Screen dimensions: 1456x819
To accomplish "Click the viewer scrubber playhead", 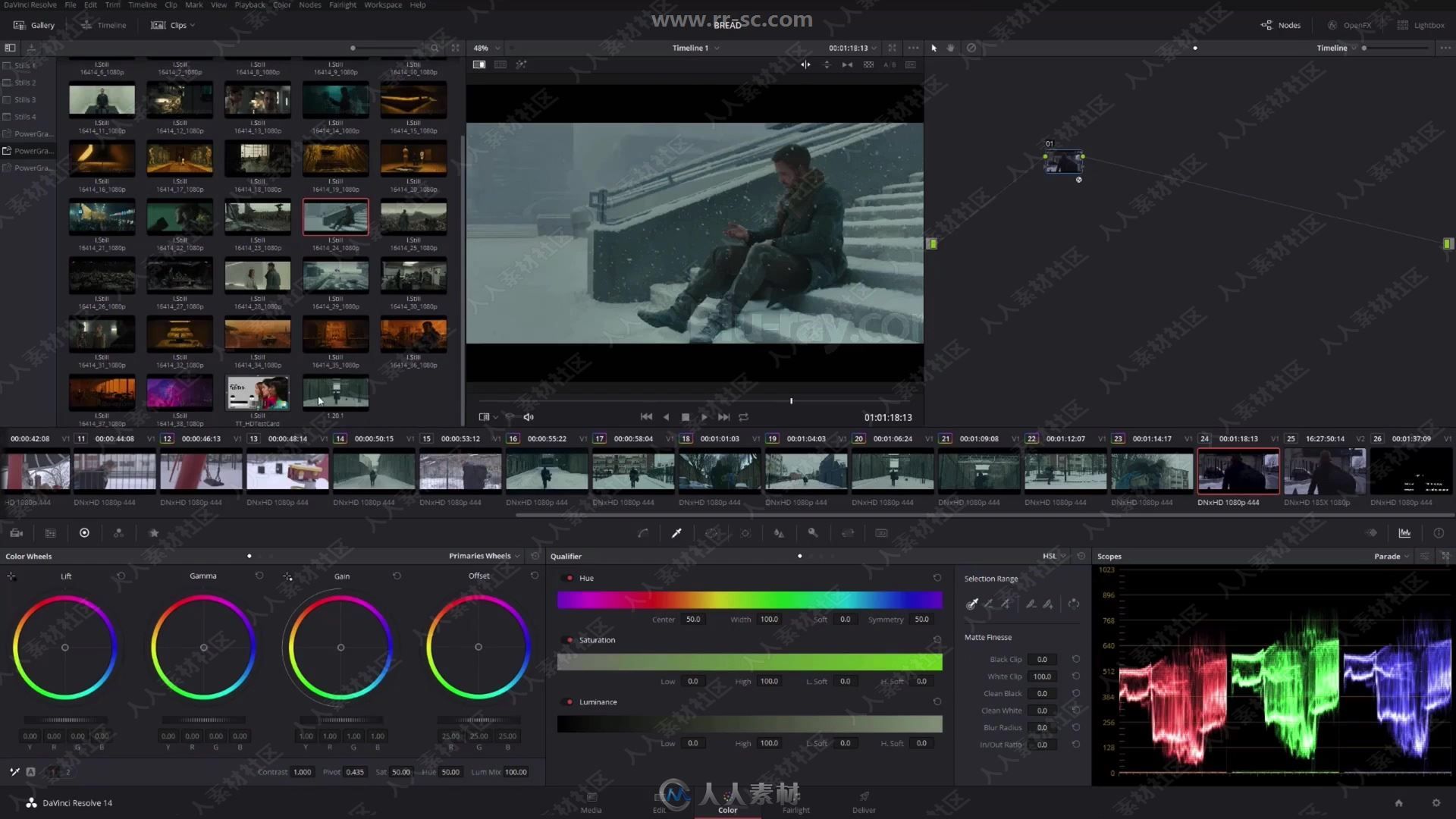I will tap(791, 400).
